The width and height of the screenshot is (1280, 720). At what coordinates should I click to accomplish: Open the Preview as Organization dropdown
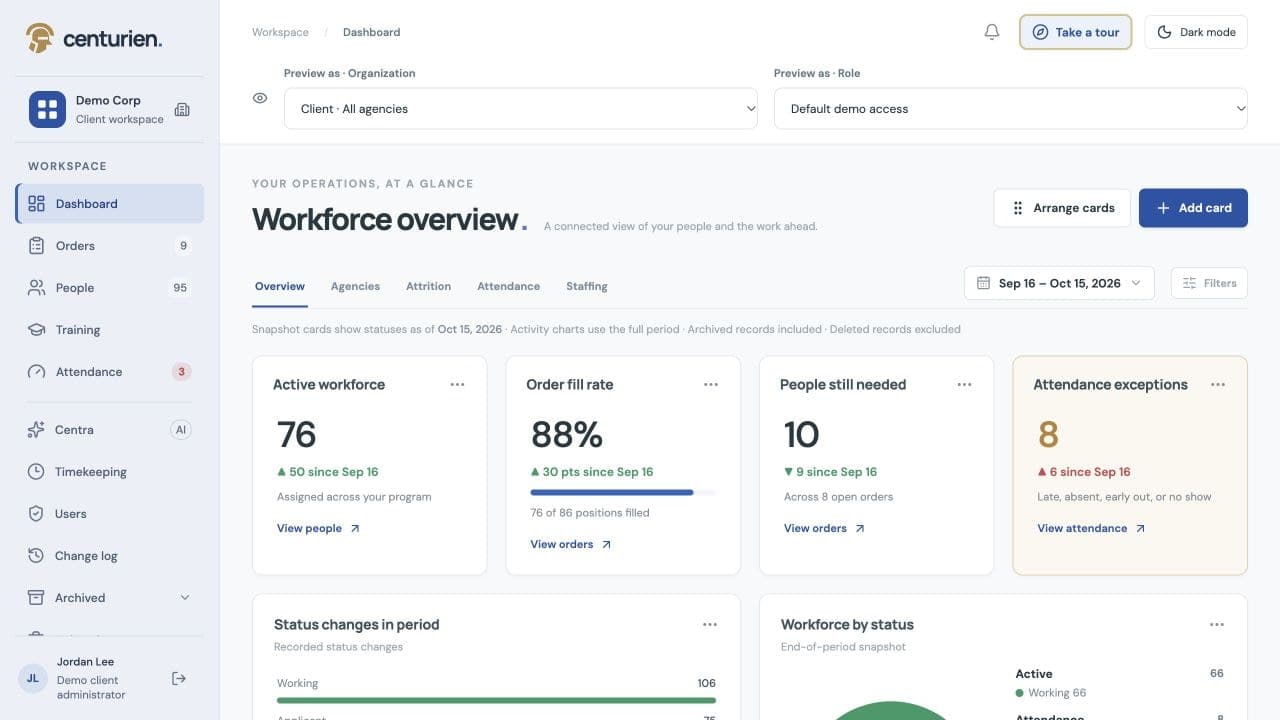pos(521,109)
